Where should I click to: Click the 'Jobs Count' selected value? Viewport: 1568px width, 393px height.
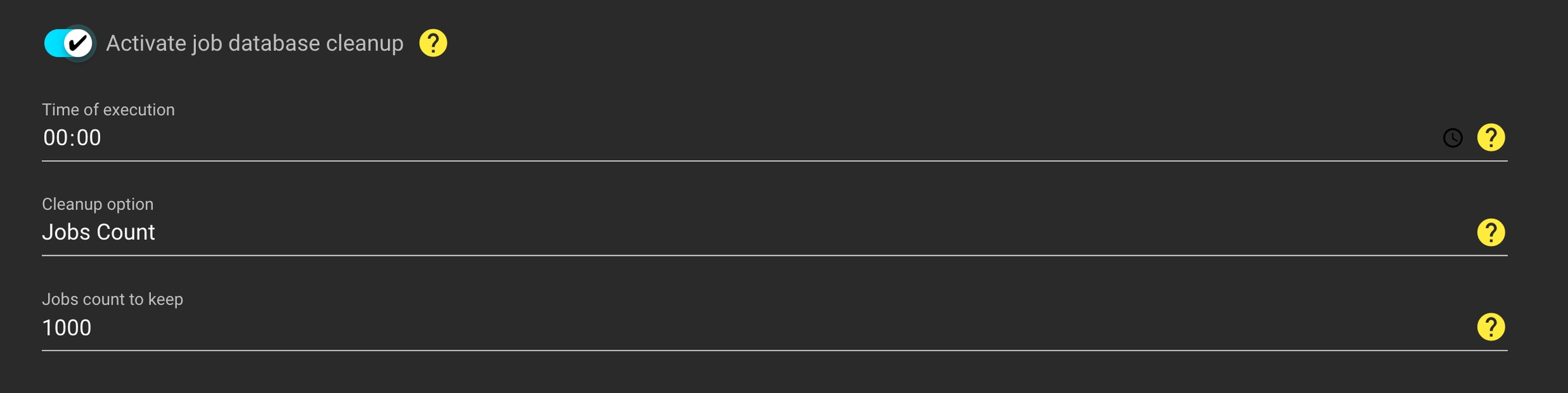click(99, 233)
